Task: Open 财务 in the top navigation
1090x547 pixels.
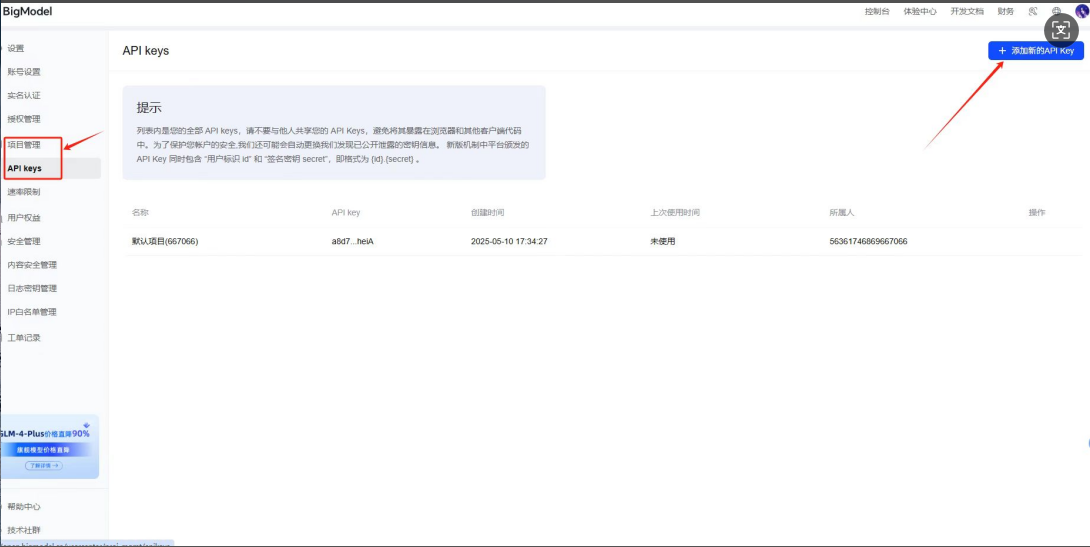Action: click(x=1005, y=11)
